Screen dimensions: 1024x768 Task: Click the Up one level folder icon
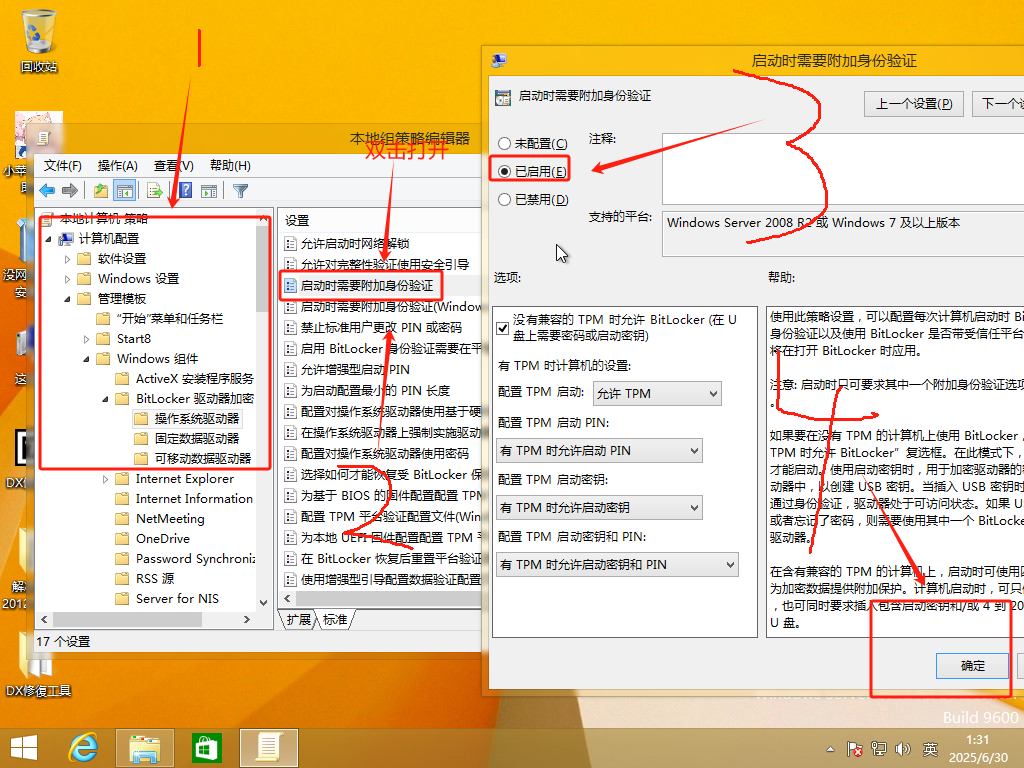[101, 191]
